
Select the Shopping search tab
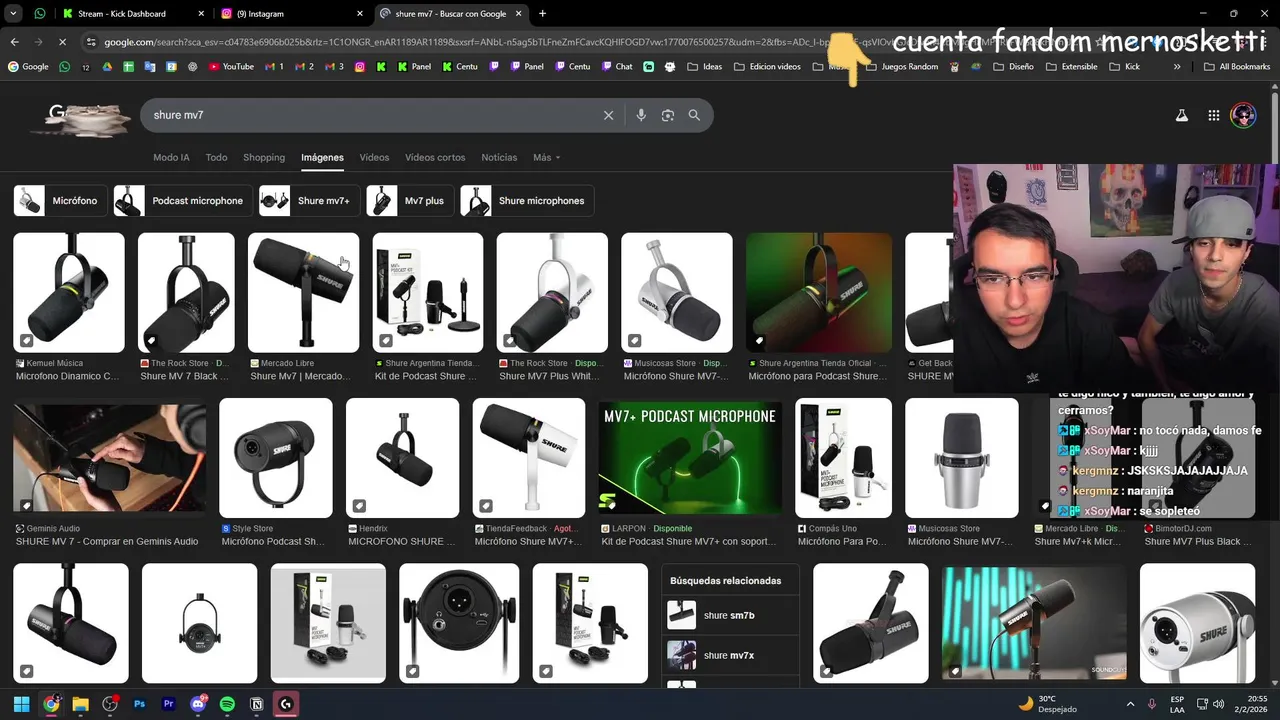tap(264, 158)
